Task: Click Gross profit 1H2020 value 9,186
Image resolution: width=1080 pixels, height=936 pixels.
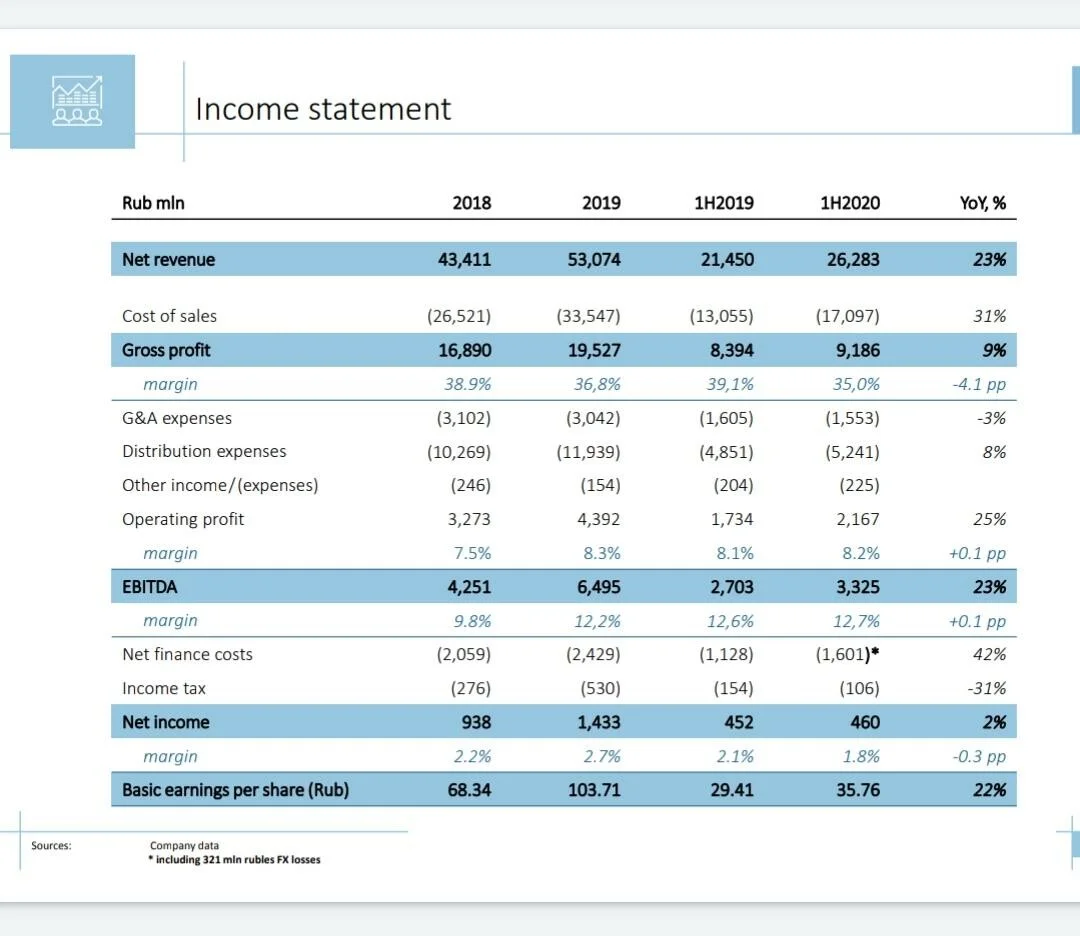Action: point(858,351)
